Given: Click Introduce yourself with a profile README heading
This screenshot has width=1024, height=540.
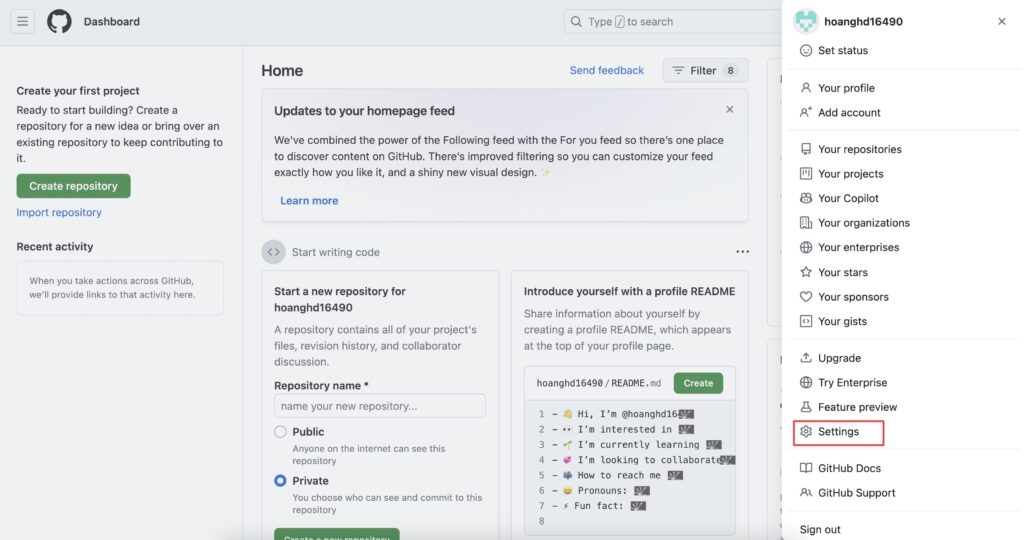Looking at the screenshot, I should point(630,291).
